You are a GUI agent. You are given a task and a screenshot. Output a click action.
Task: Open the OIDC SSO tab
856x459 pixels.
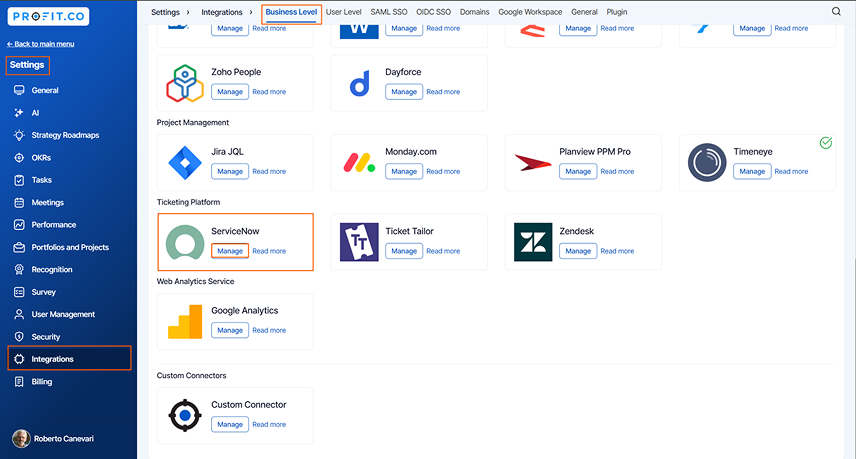point(433,12)
